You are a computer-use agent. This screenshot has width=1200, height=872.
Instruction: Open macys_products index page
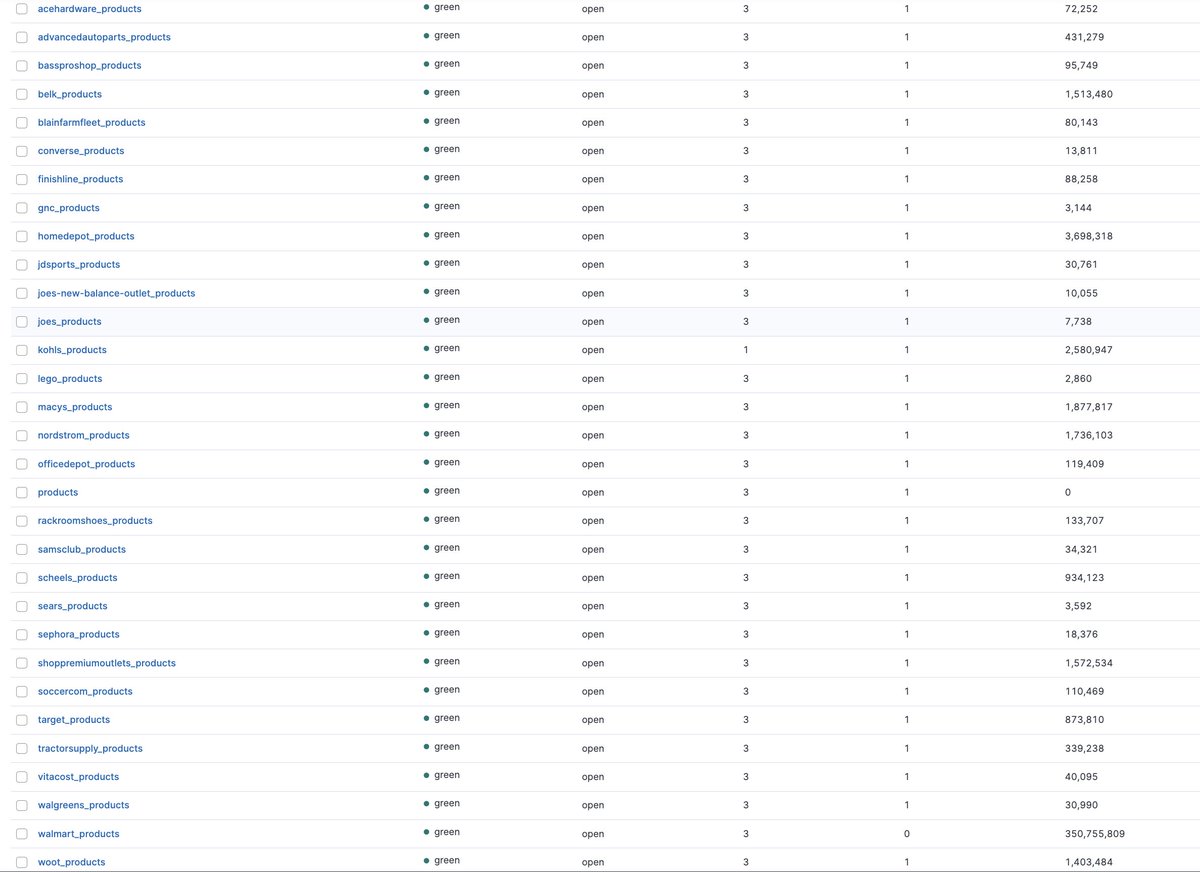(75, 407)
